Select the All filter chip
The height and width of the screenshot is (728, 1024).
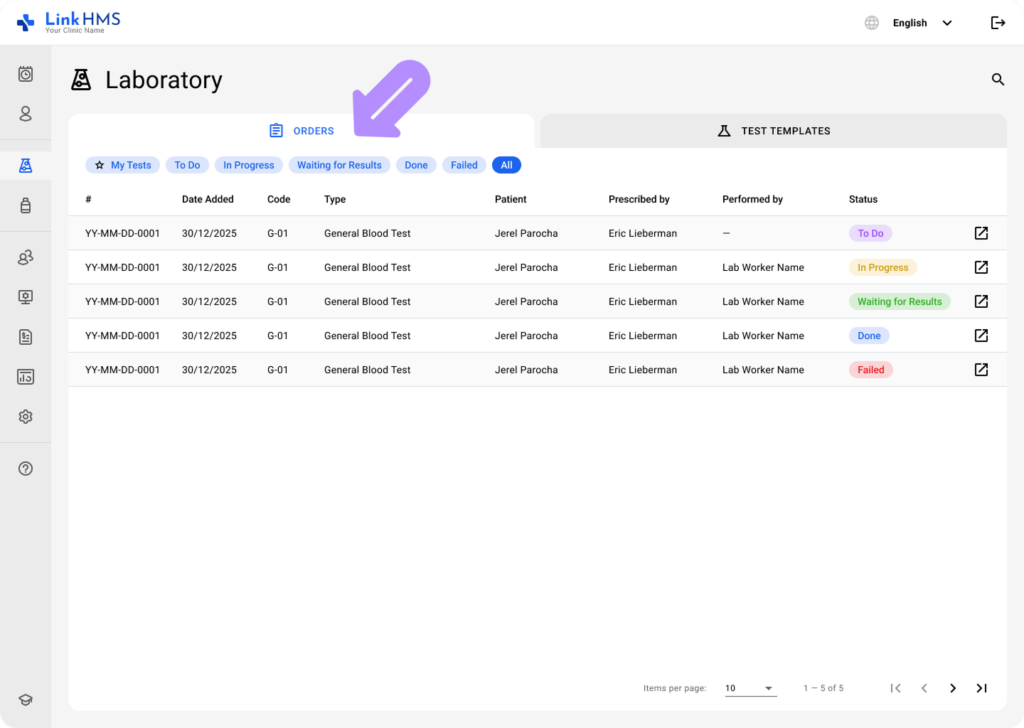[506, 165]
